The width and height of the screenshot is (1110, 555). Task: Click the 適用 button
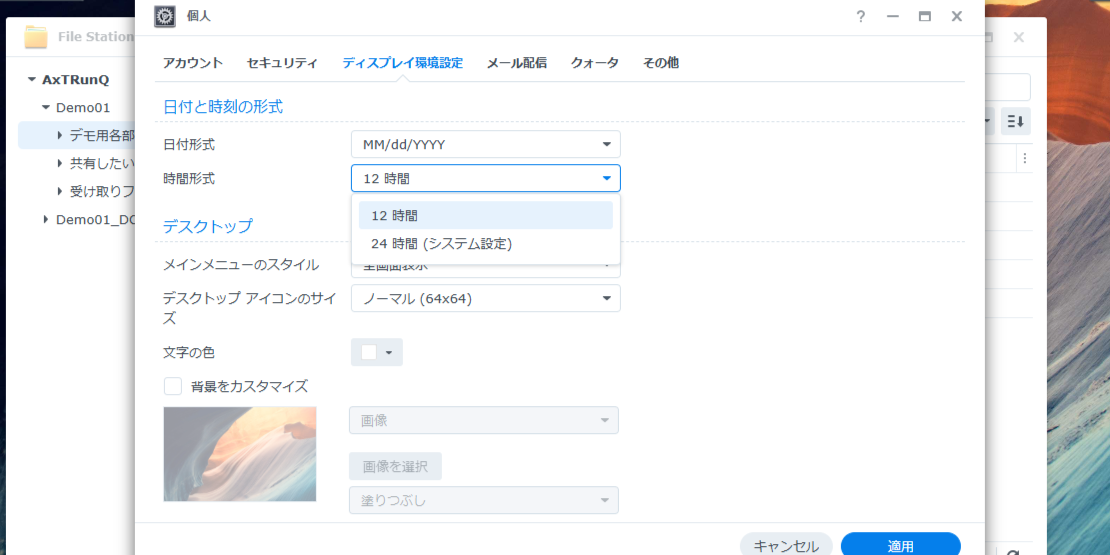900,545
